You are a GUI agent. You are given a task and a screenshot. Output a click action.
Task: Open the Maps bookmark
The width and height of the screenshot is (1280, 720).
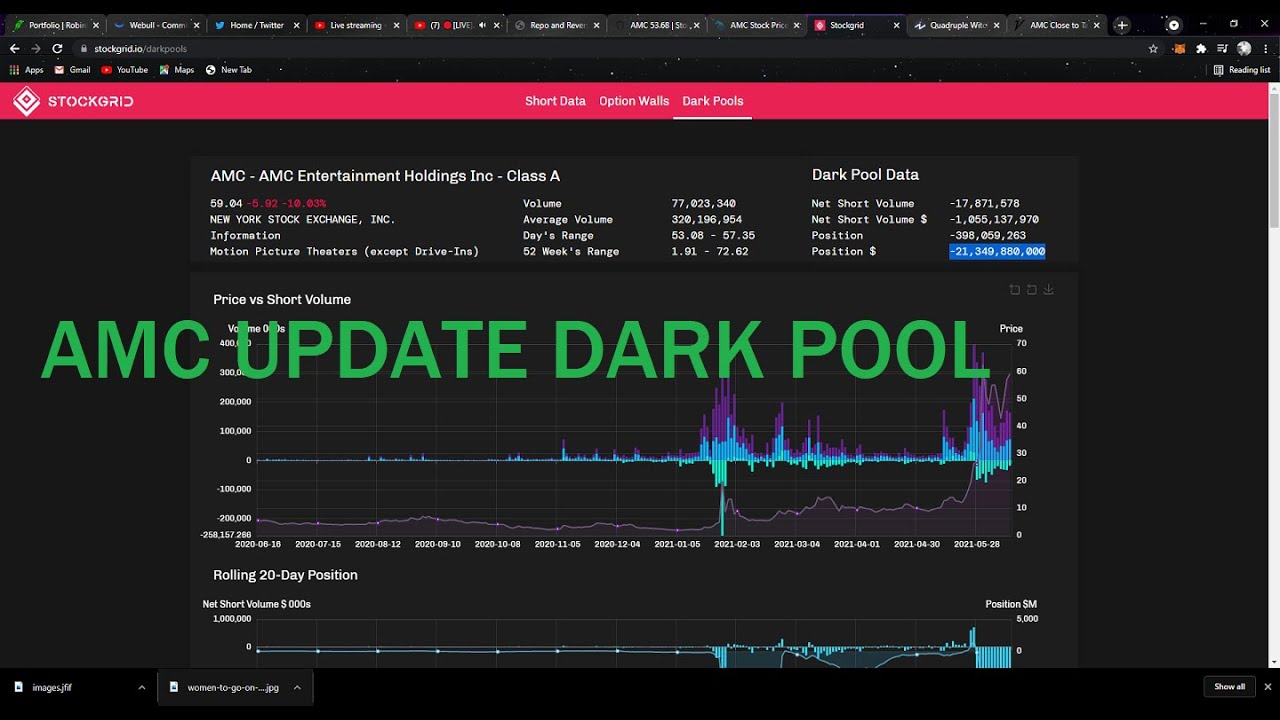176,70
